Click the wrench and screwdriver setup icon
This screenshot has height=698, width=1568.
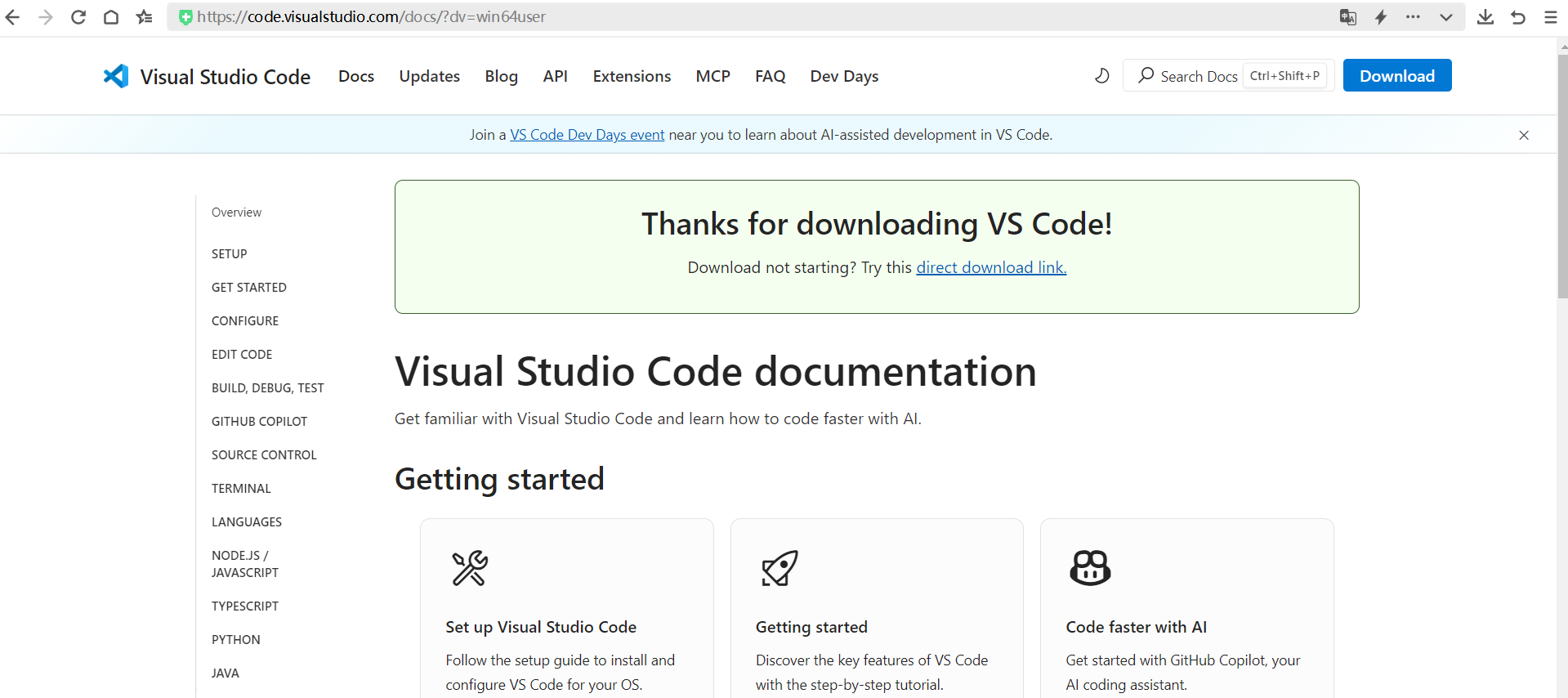tap(470, 568)
